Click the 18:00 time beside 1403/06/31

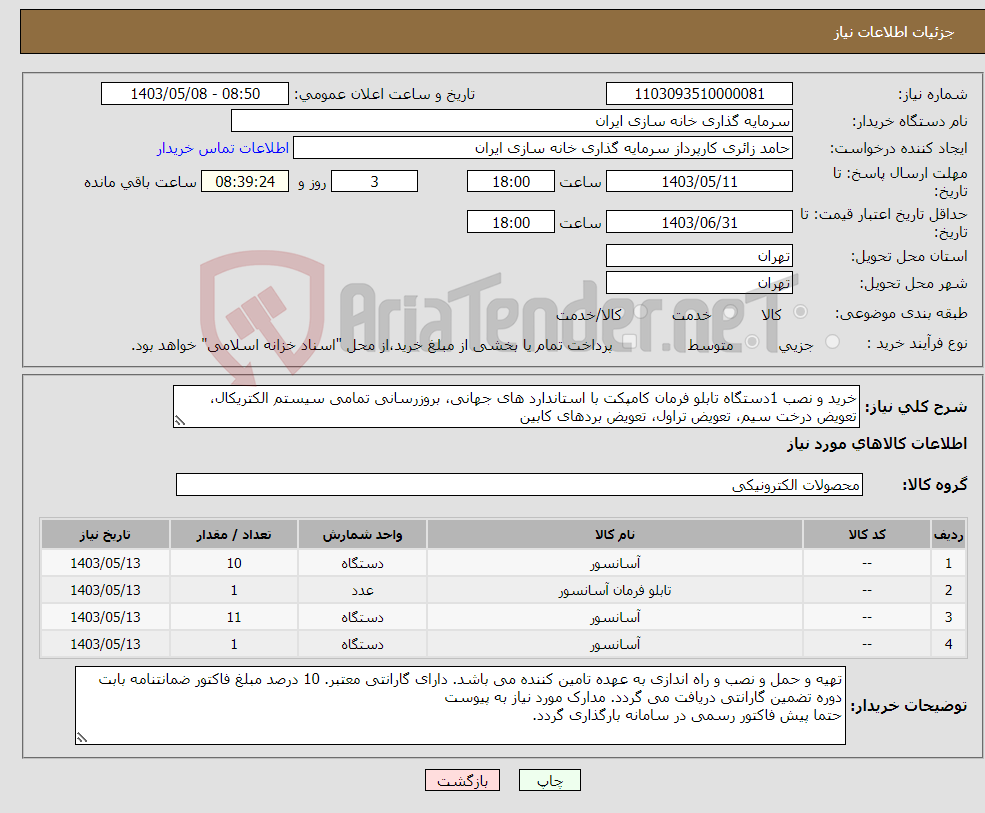[x=511, y=222]
